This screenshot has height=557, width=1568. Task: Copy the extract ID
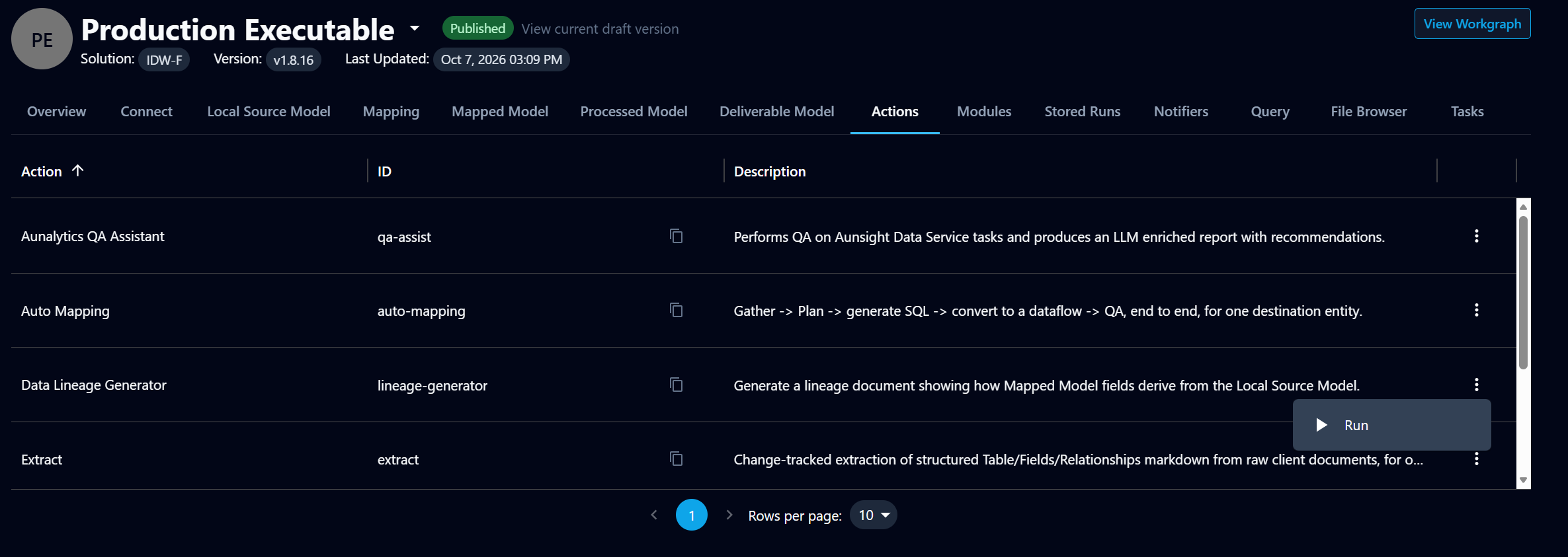pyautogui.click(x=676, y=459)
